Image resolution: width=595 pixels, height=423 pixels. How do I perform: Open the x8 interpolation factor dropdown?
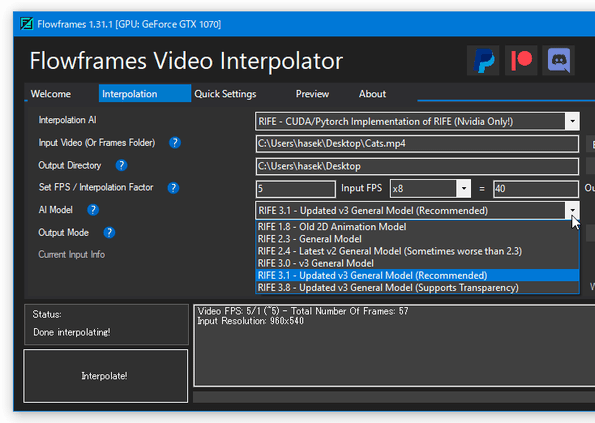(x=464, y=189)
